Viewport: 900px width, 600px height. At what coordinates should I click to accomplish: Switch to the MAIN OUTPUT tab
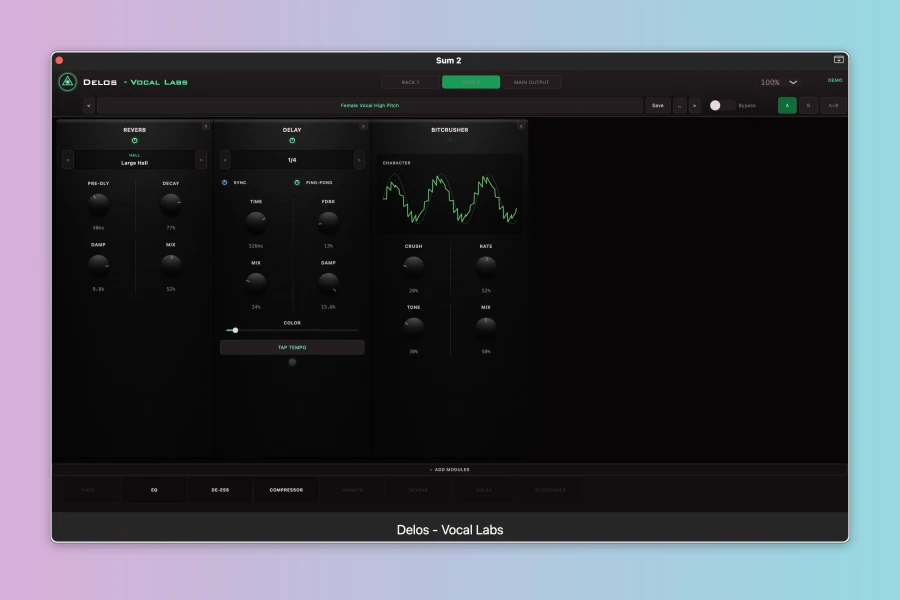pos(532,82)
